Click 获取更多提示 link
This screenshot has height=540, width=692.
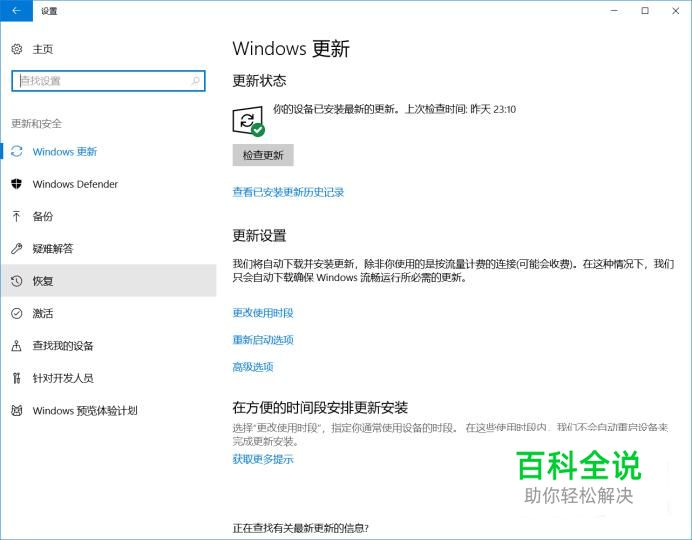click(263, 459)
